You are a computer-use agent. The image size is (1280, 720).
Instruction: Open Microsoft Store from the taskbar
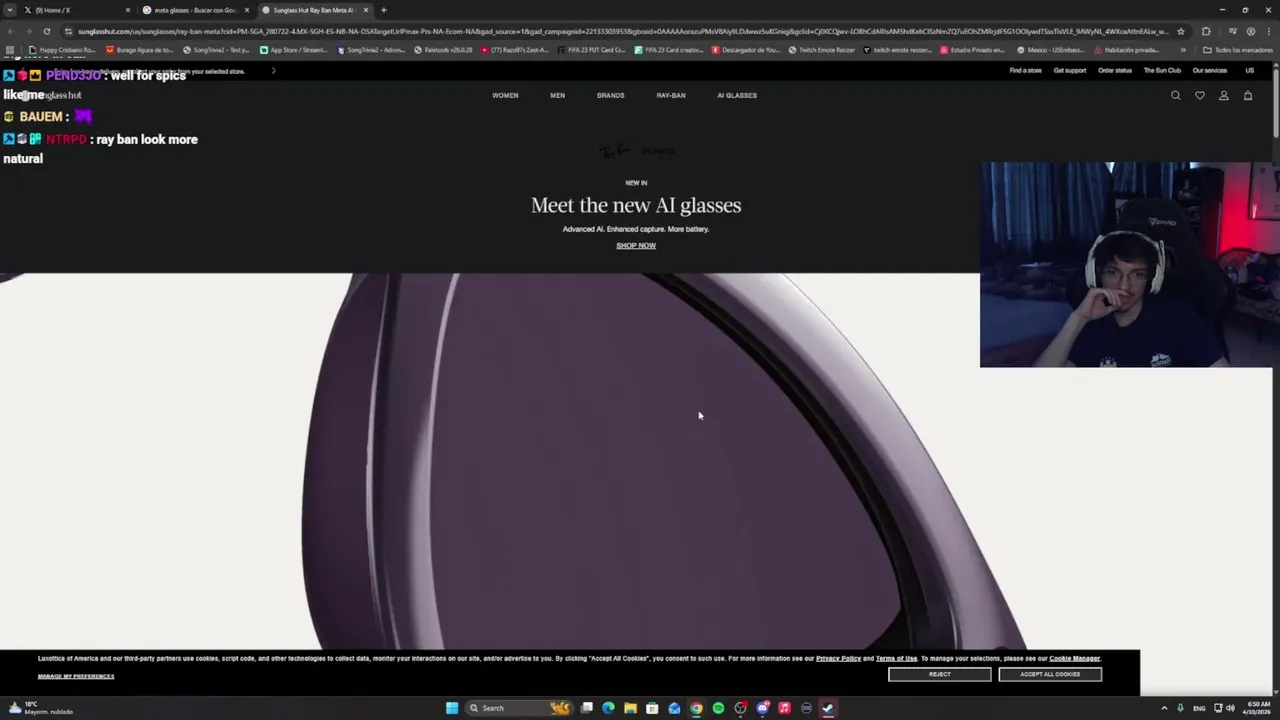pyautogui.click(x=652, y=708)
